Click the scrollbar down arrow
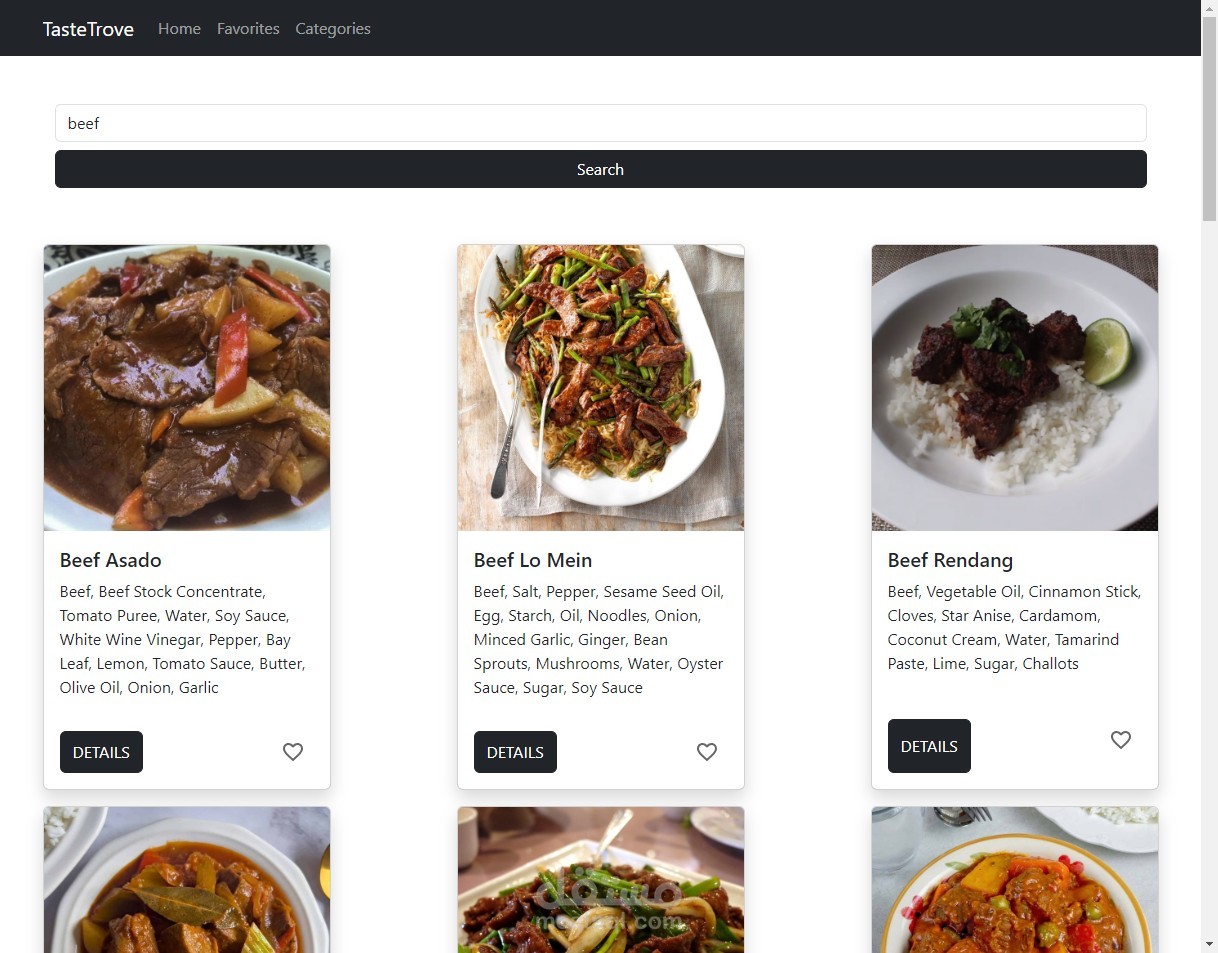 (1209, 944)
